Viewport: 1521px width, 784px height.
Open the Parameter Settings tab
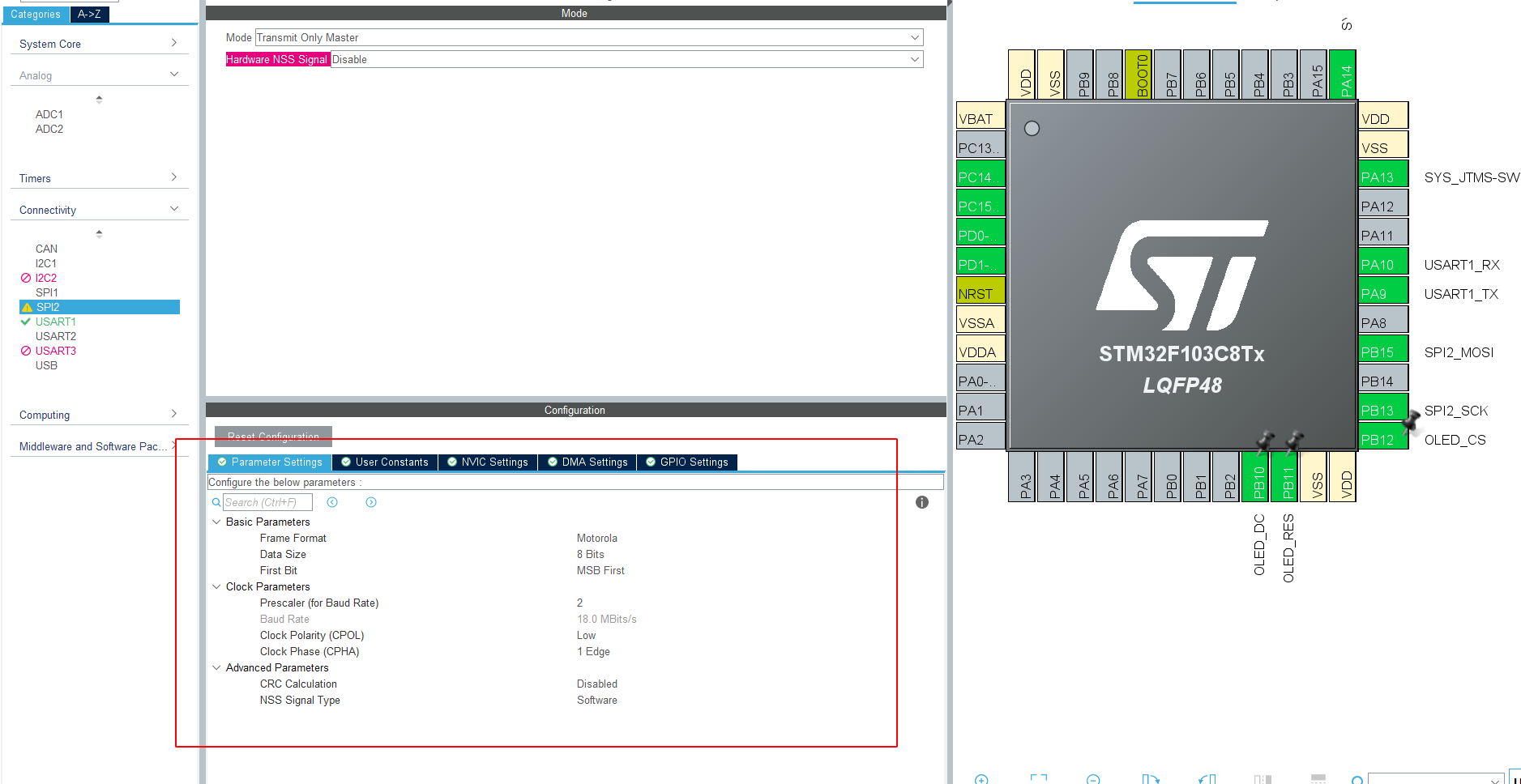pos(270,462)
